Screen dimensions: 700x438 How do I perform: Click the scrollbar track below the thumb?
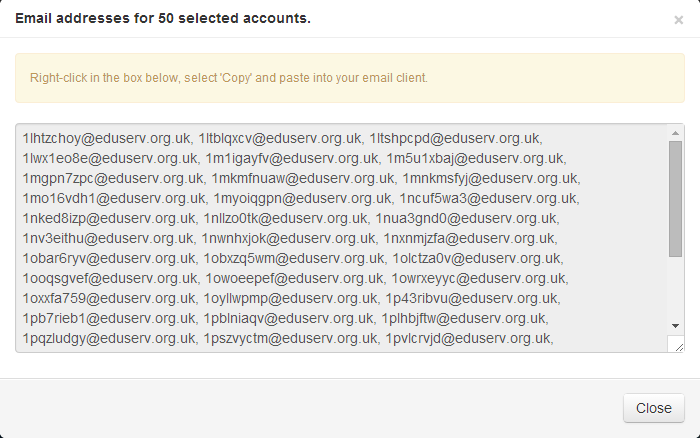point(676,290)
